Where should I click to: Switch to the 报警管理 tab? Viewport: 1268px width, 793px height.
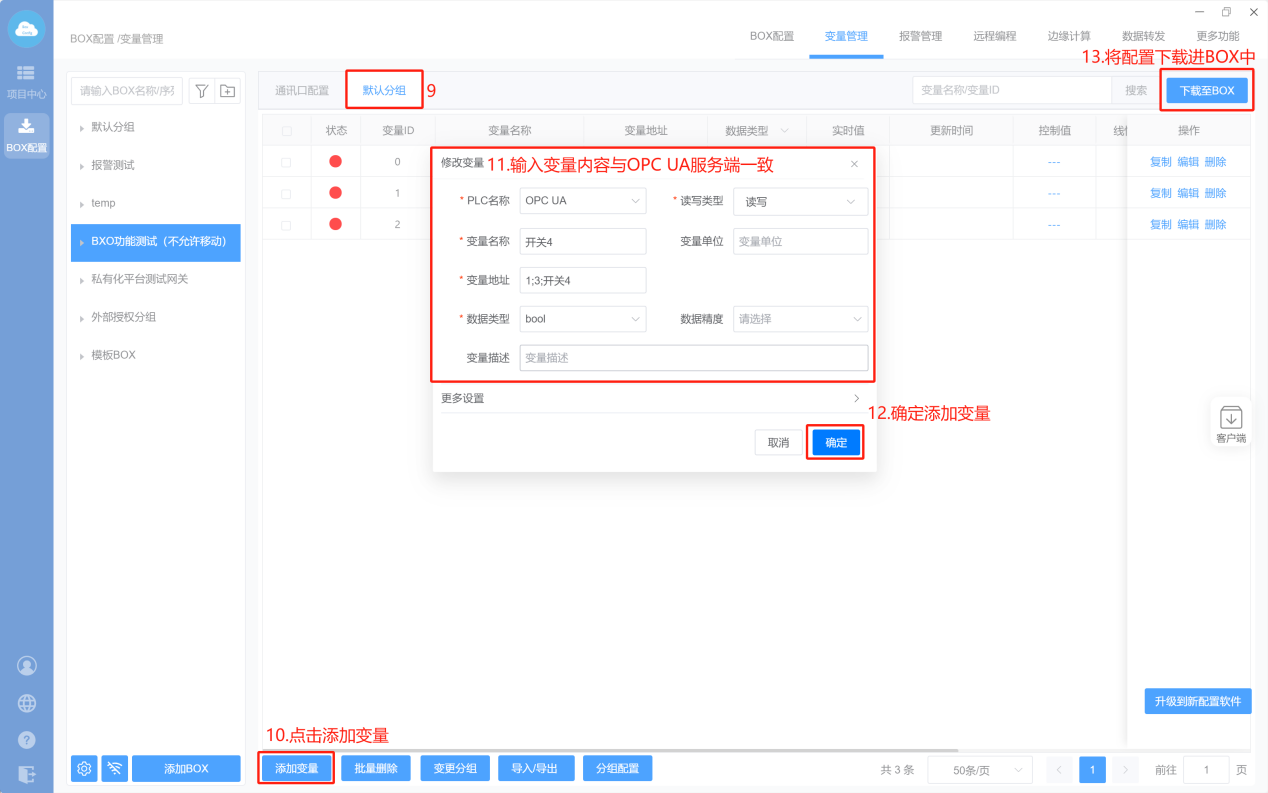pyautogui.click(x=920, y=36)
